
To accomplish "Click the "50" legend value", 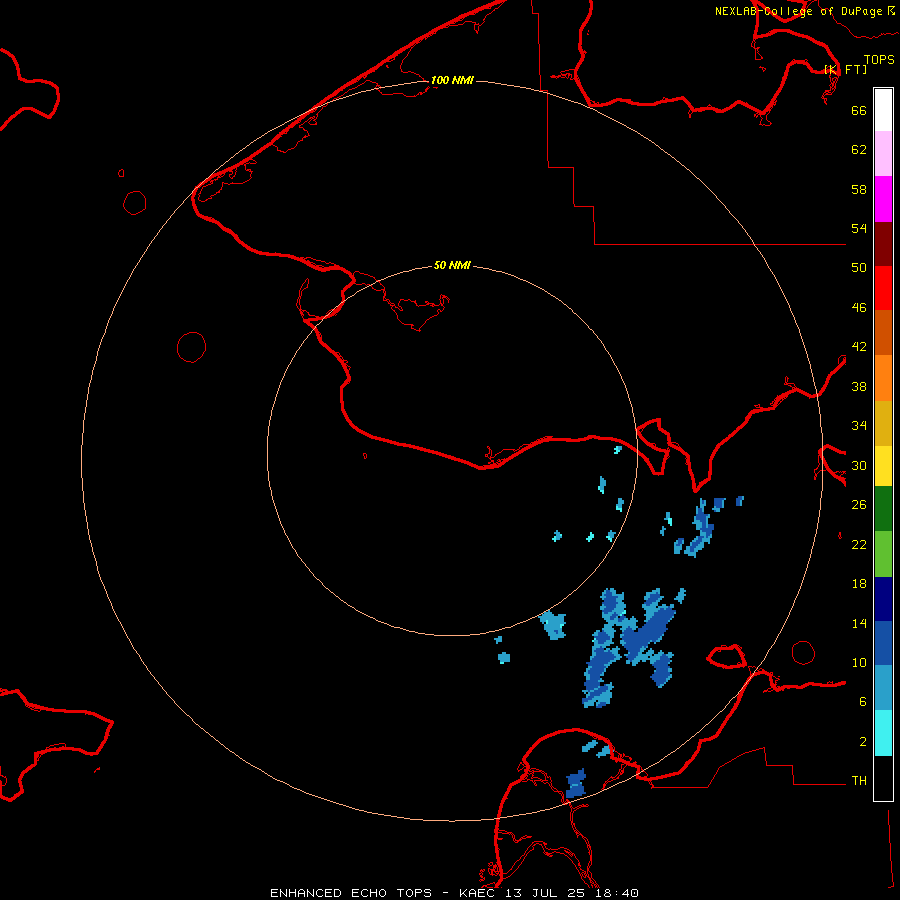I will click(x=859, y=268).
